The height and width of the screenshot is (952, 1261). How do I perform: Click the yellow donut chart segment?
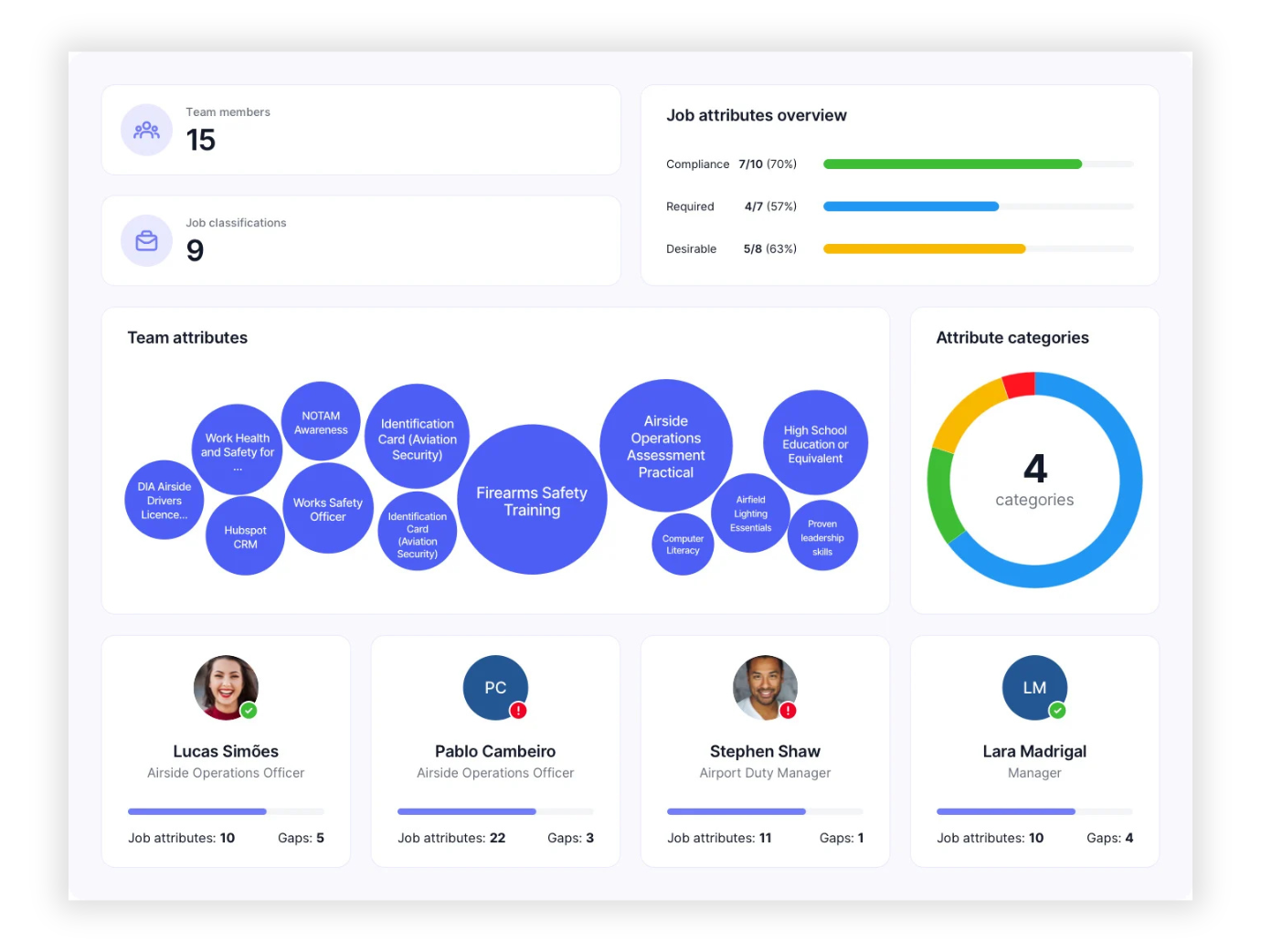pyautogui.click(x=967, y=413)
